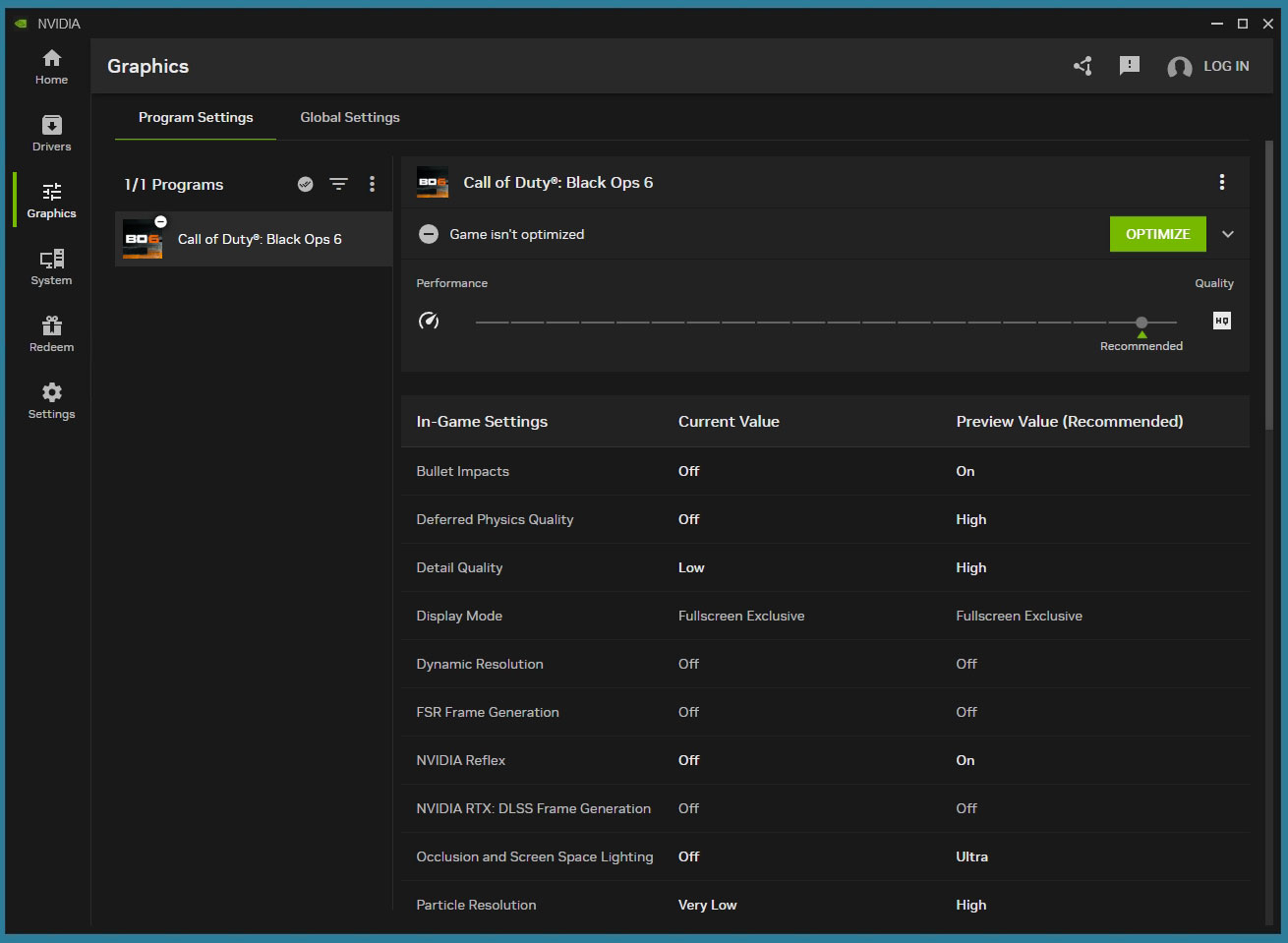The height and width of the screenshot is (943, 1288).
Task: Click the vertical scrollbar on right
Action: coord(1268,285)
